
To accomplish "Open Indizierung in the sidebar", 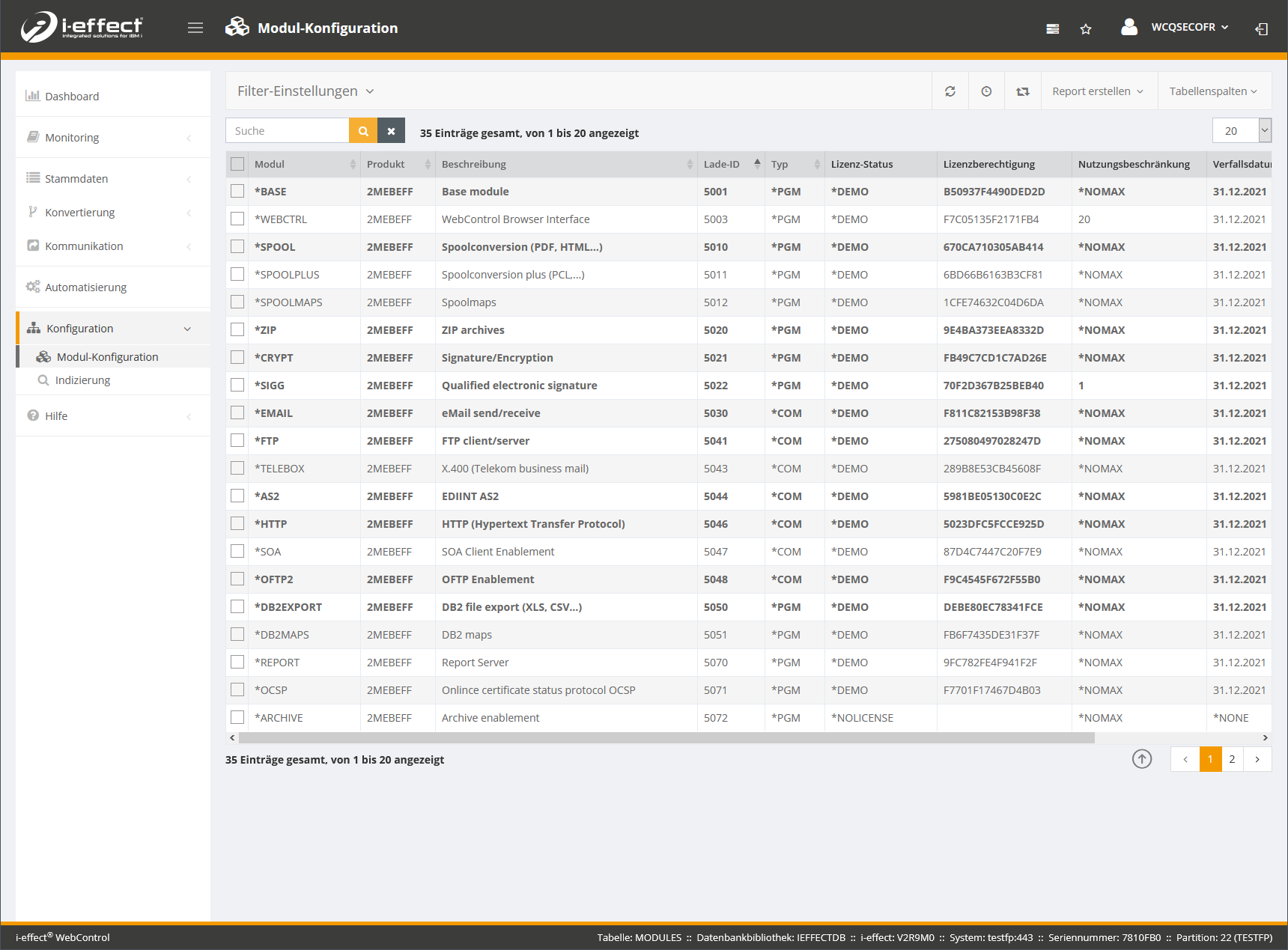I will click(82, 380).
